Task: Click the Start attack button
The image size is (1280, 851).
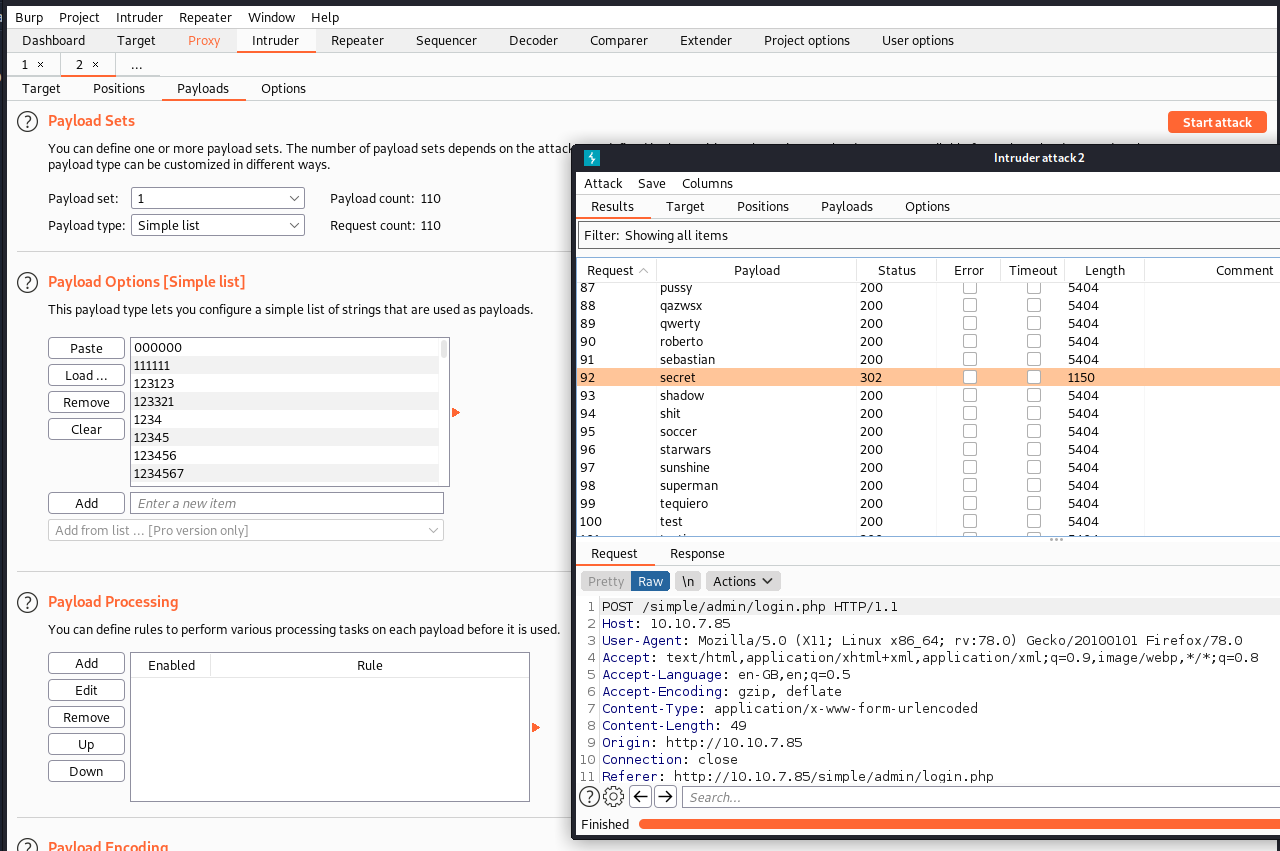Action: (1217, 122)
